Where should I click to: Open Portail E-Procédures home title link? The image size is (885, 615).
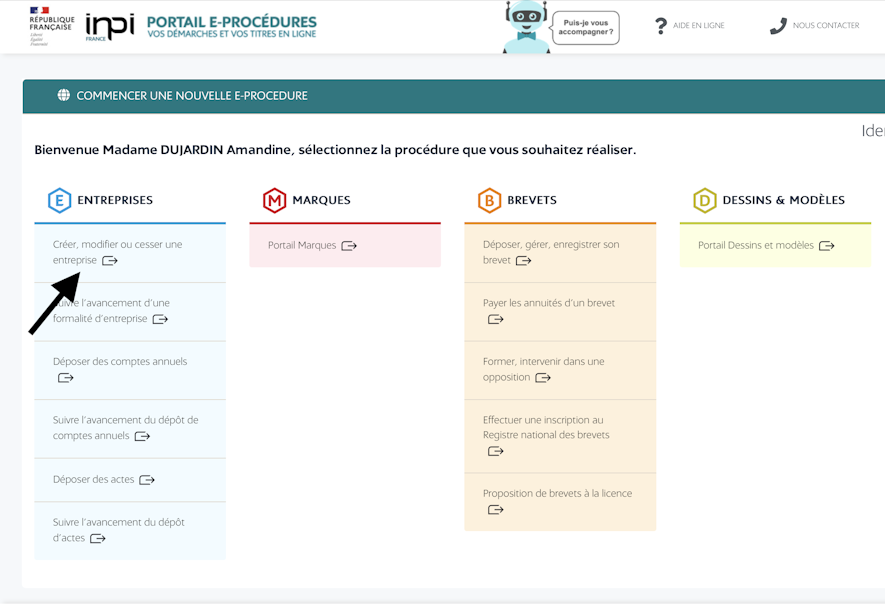[231, 27]
